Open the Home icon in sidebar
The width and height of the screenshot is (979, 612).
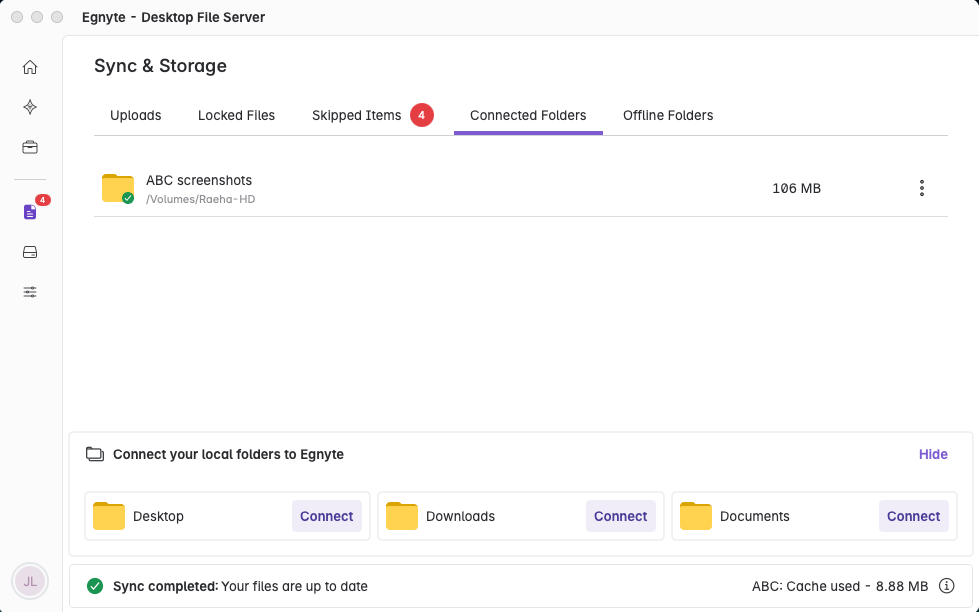[x=30, y=67]
